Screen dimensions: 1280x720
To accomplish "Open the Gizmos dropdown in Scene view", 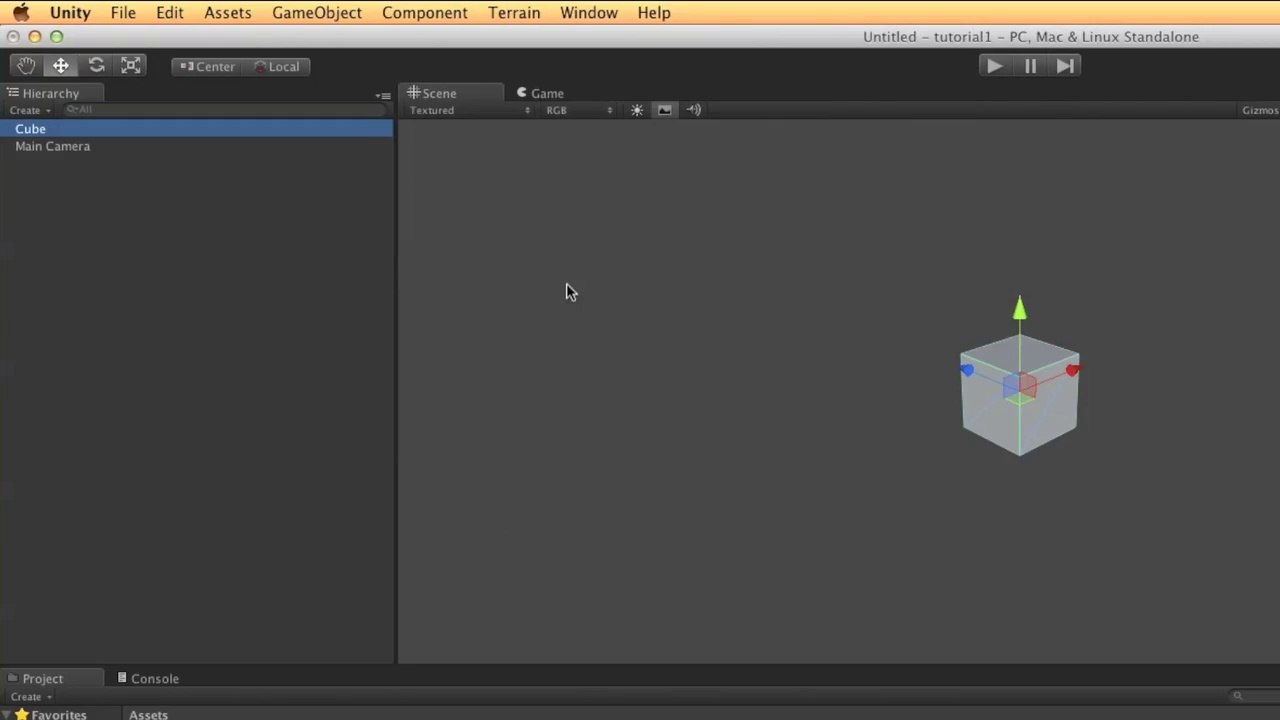I will click(x=1260, y=110).
